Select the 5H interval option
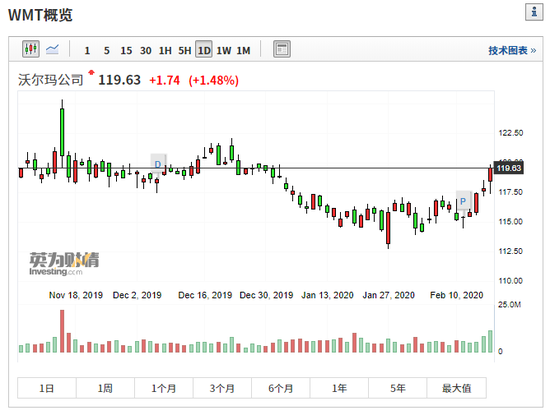Screen dimensions: 550x415 pos(185,51)
